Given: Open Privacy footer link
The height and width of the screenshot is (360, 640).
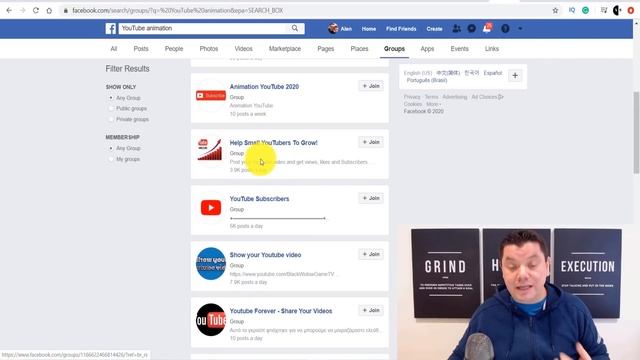Looking at the screenshot, I should tap(412, 97).
